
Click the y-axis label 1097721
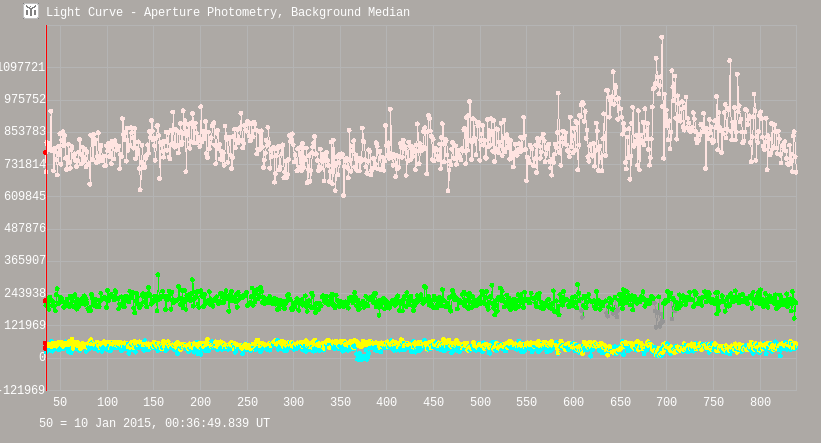pos(22,67)
